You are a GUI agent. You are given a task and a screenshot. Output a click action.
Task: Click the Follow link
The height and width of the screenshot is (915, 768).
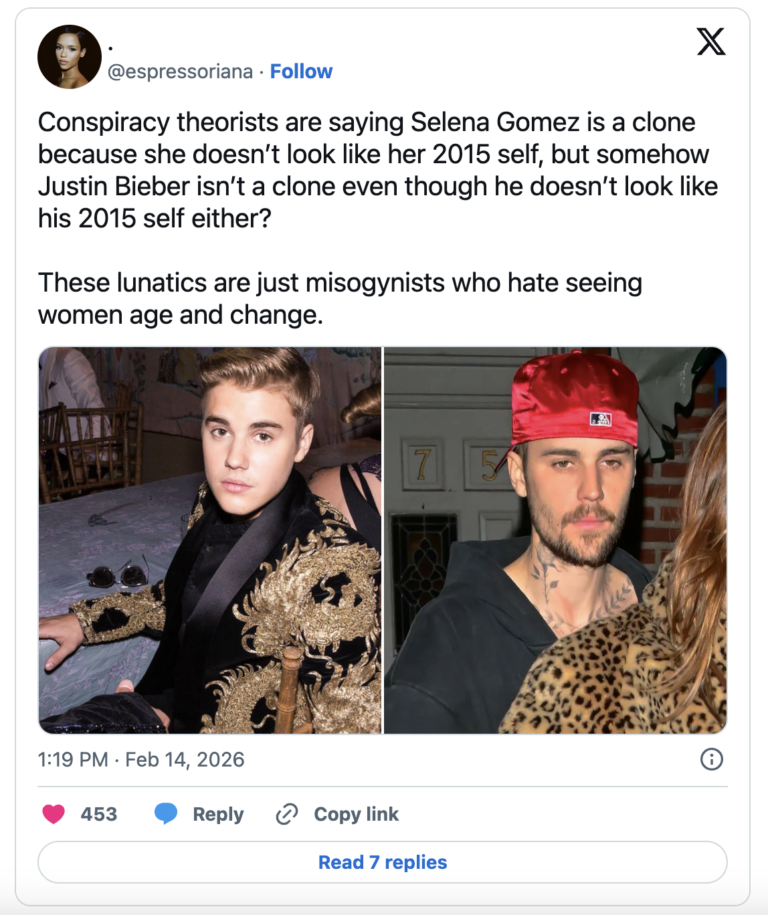click(301, 72)
